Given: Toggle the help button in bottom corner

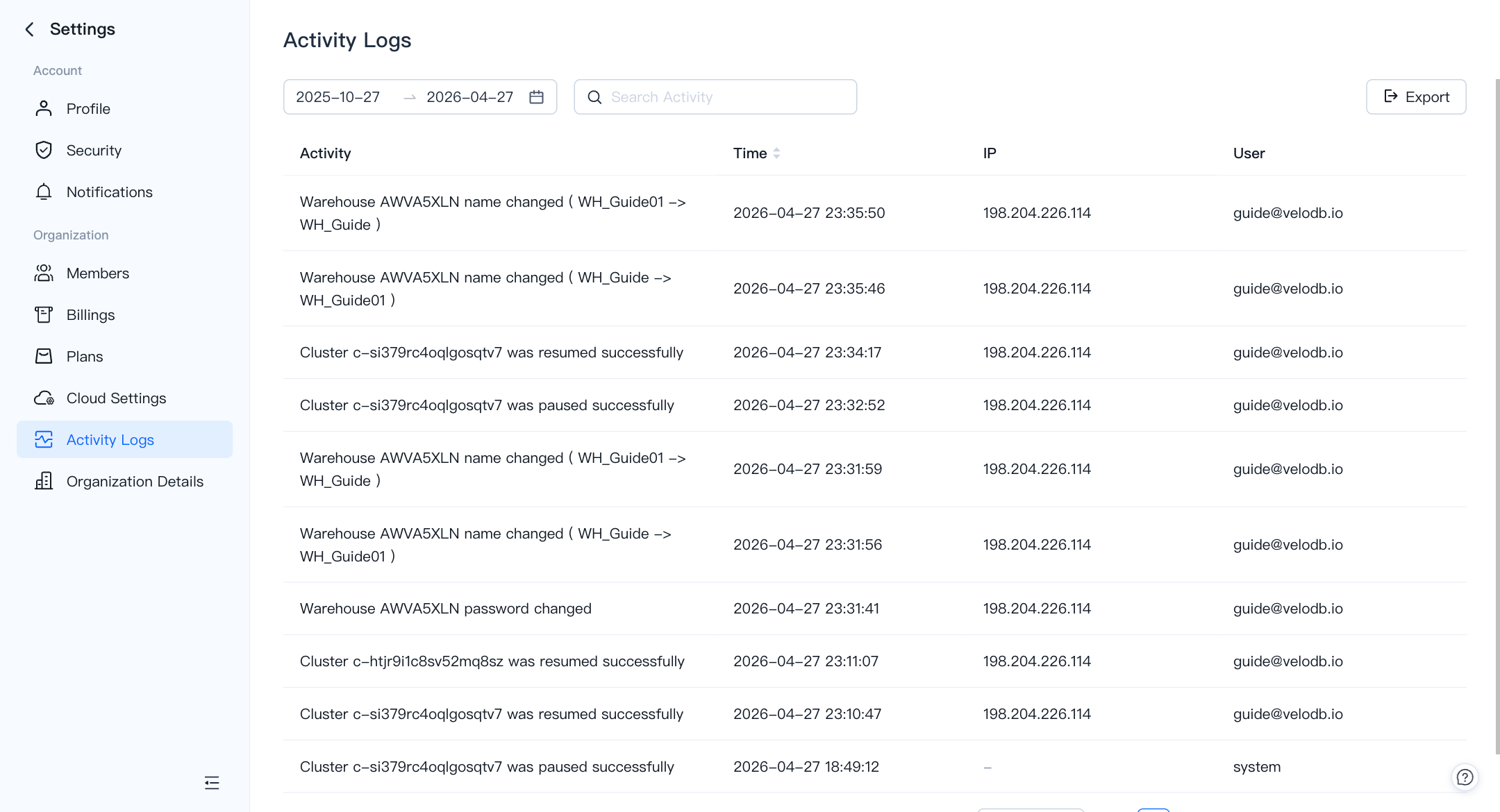Looking at the screenshot, I should (x=1465, y=777).
